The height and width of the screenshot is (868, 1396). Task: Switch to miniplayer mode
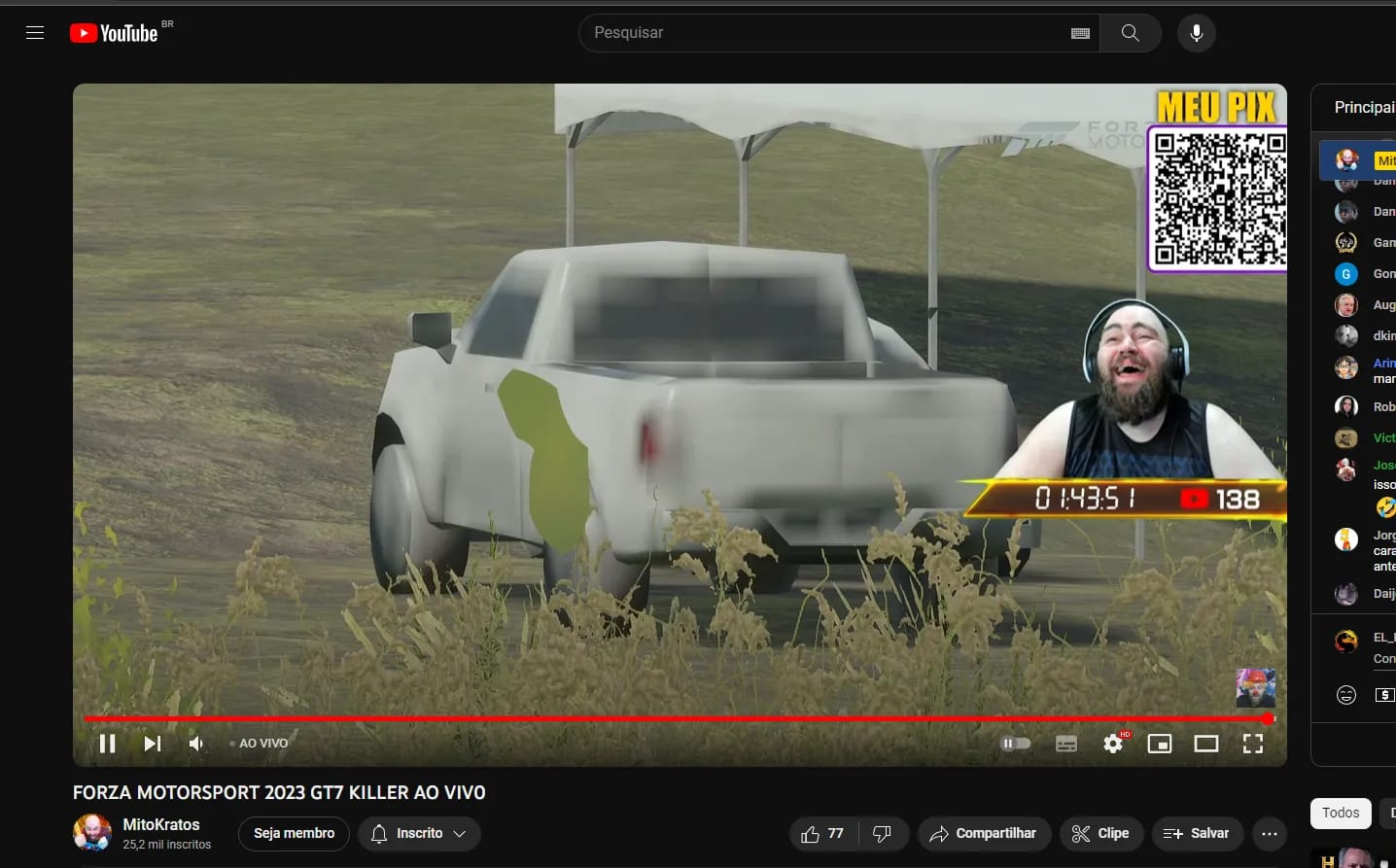click(x=1160, y=744)
